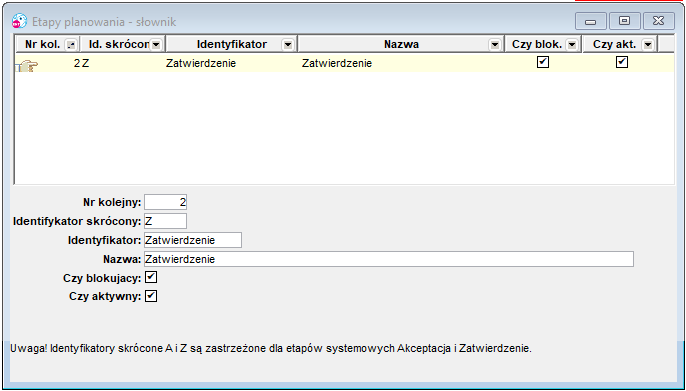This screenshot has width=686, height=391.
Task: Focus the Nazwa text field
Action: coord(388,259)
